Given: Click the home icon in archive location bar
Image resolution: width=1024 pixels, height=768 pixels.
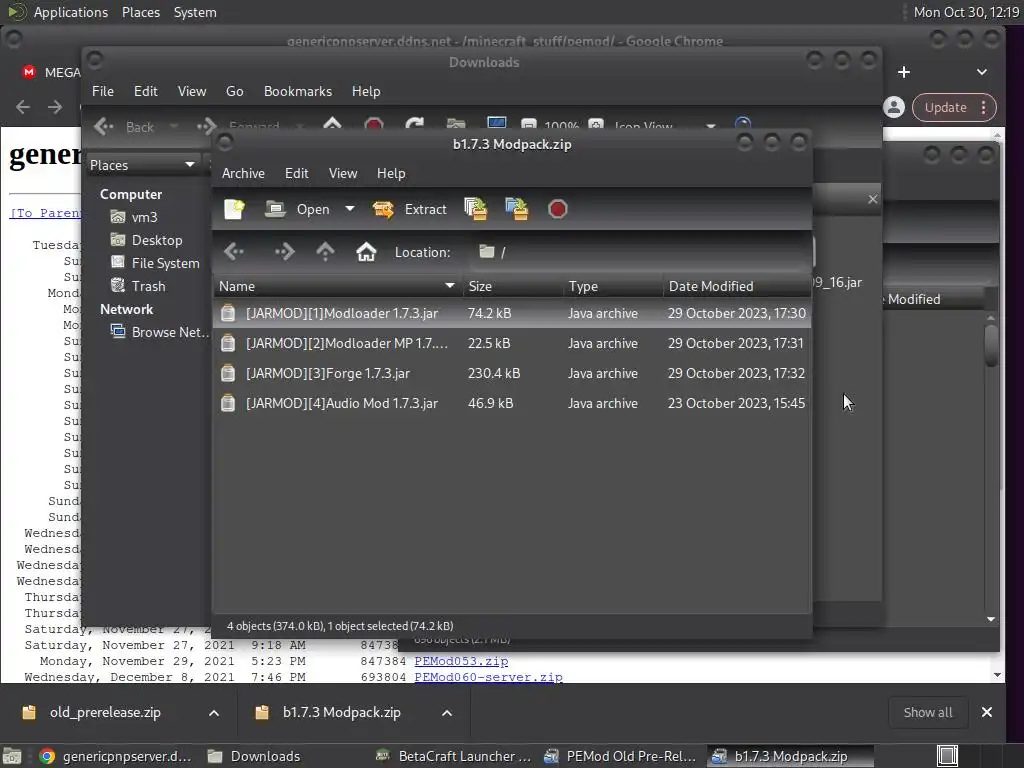Looking at the screenshot, I should (x=366, y=251).
